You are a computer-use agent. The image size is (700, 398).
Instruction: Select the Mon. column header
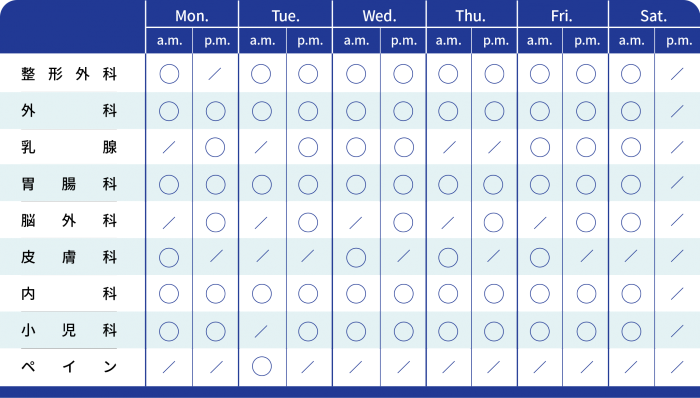[192, 16]
